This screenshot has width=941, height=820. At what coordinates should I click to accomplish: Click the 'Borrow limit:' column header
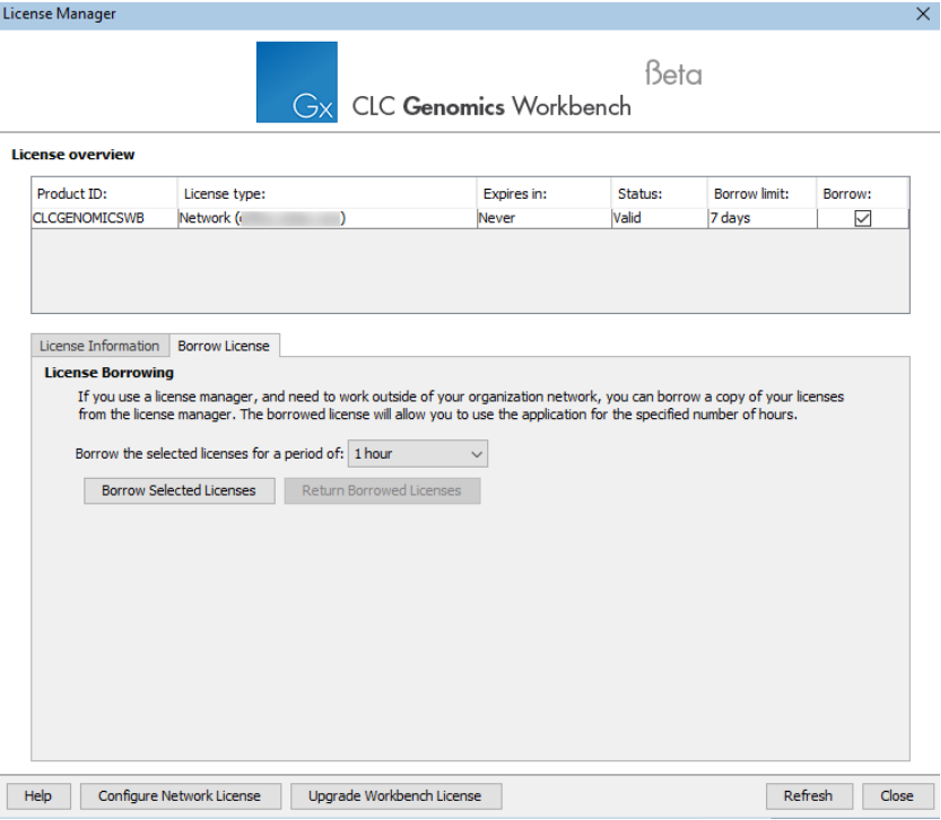(762, 193)
